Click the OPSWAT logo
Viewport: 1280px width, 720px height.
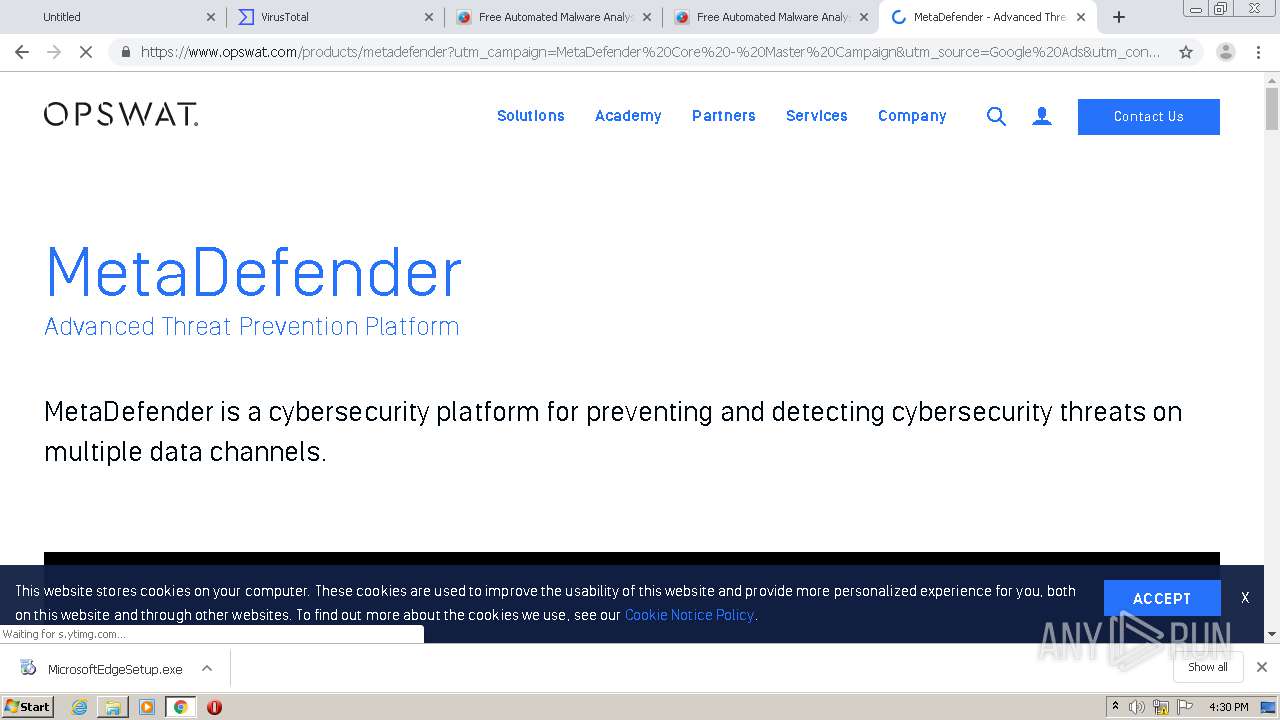coord(121,114)
